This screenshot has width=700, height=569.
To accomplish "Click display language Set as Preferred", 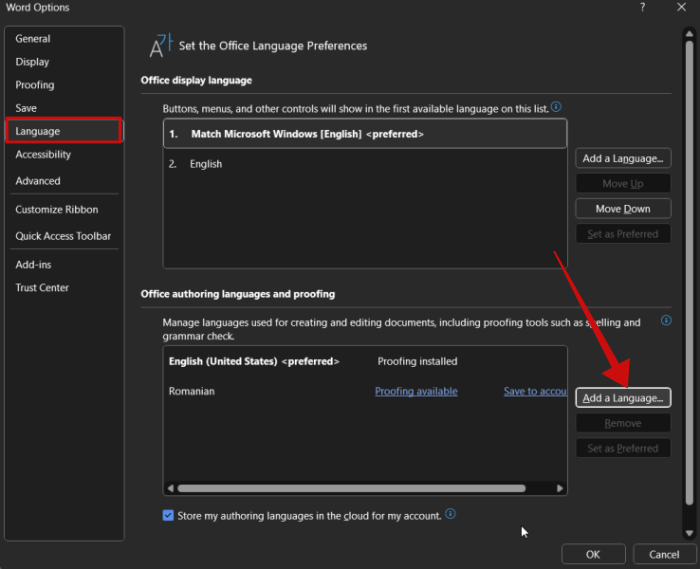I will pyautogui.click(x=623, y=234).
